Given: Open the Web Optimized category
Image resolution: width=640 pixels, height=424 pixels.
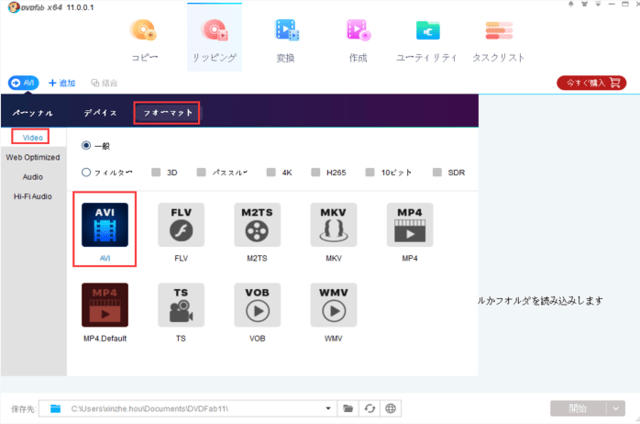Looking at the screenshot, I should click(33, 157).
